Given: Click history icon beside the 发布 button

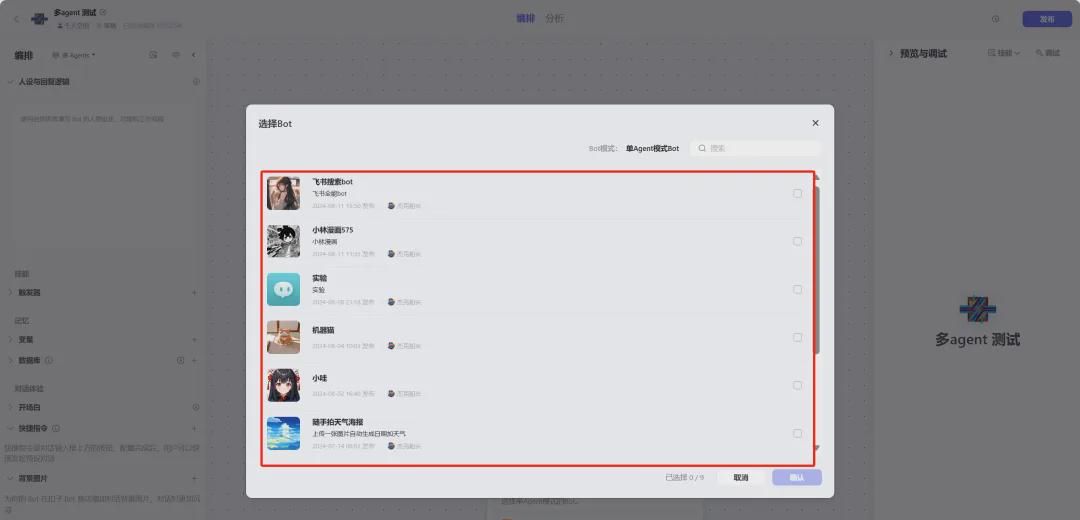Looking at the screenshot, I should pyautogui.click(x=995, y=19).
